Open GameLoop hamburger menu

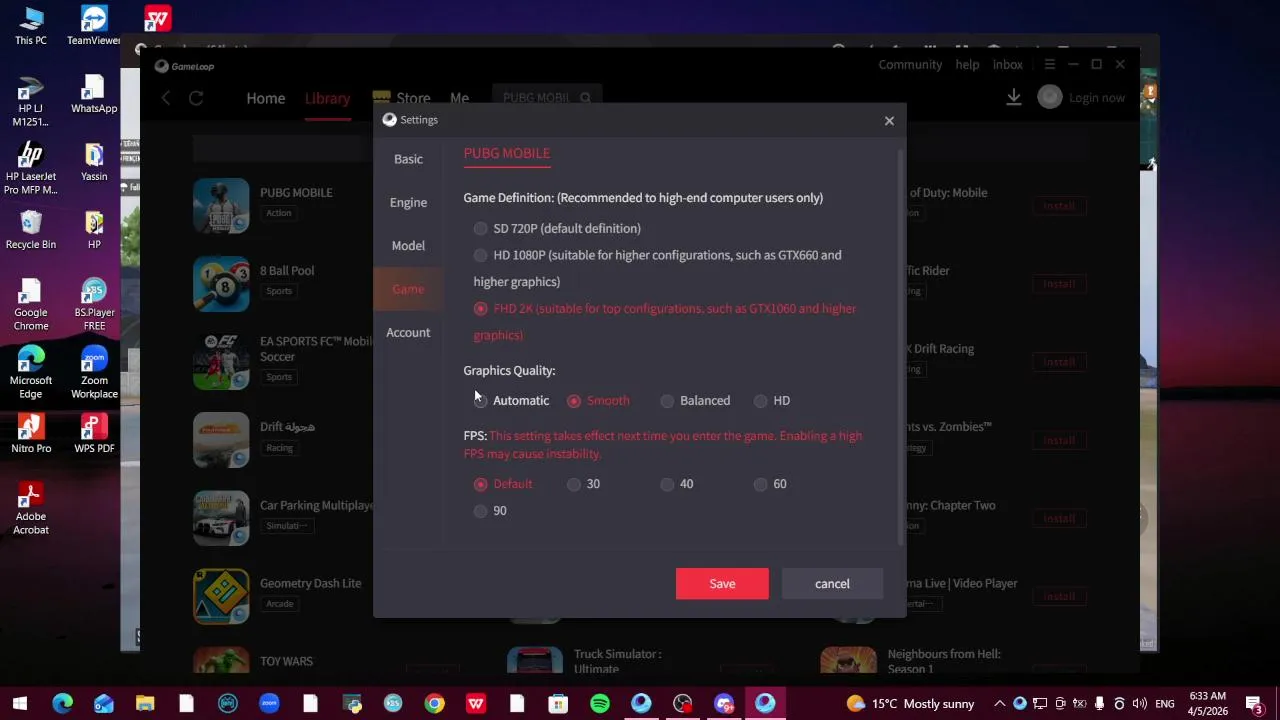pos(1049,65)
